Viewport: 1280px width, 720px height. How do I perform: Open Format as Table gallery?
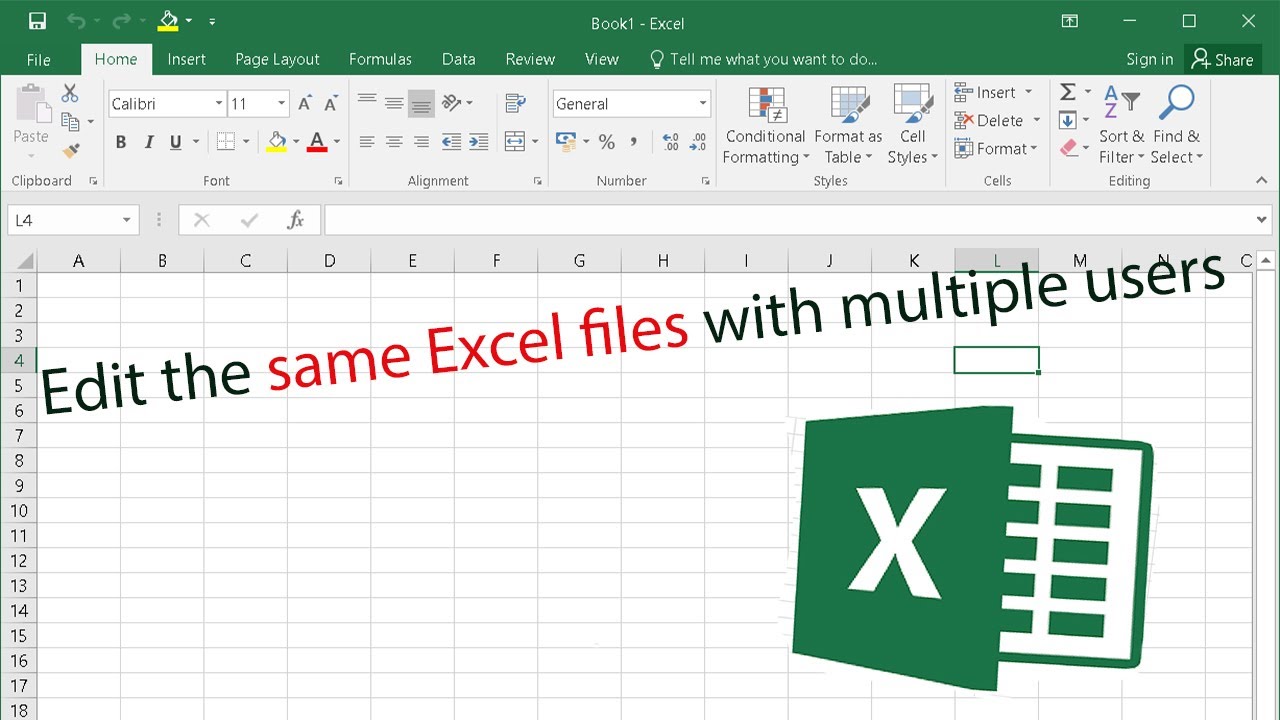tap(848, 125)
